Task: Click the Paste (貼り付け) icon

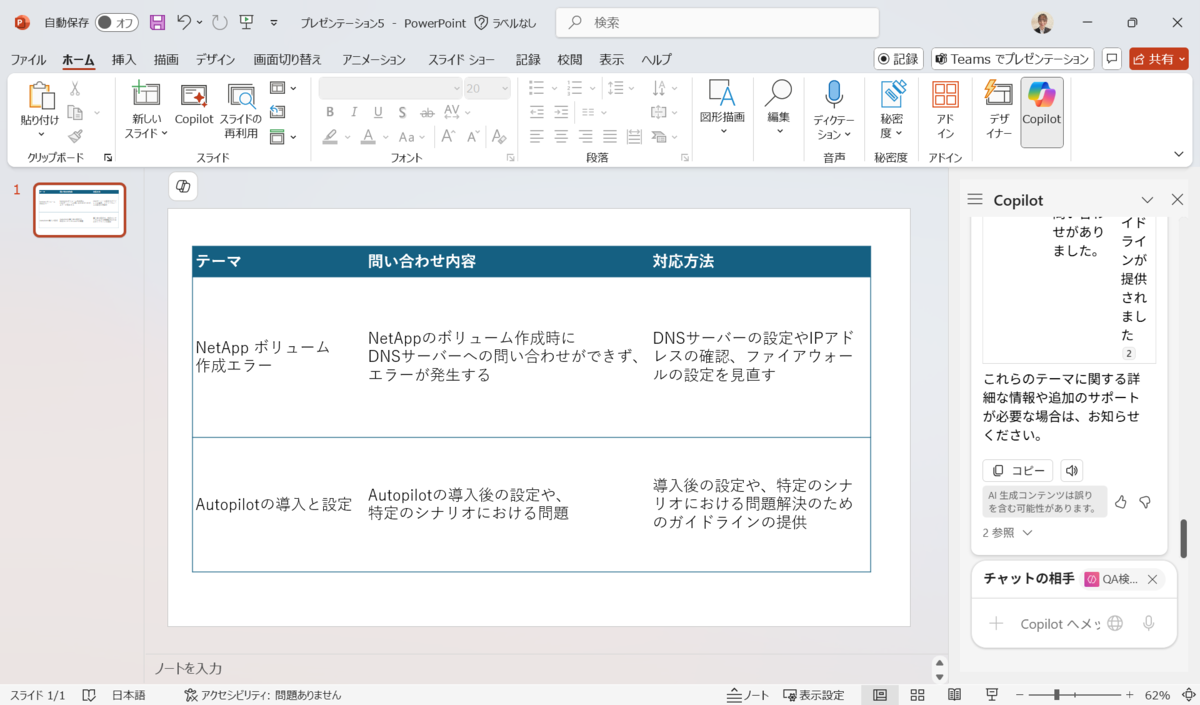Action: 40,97
